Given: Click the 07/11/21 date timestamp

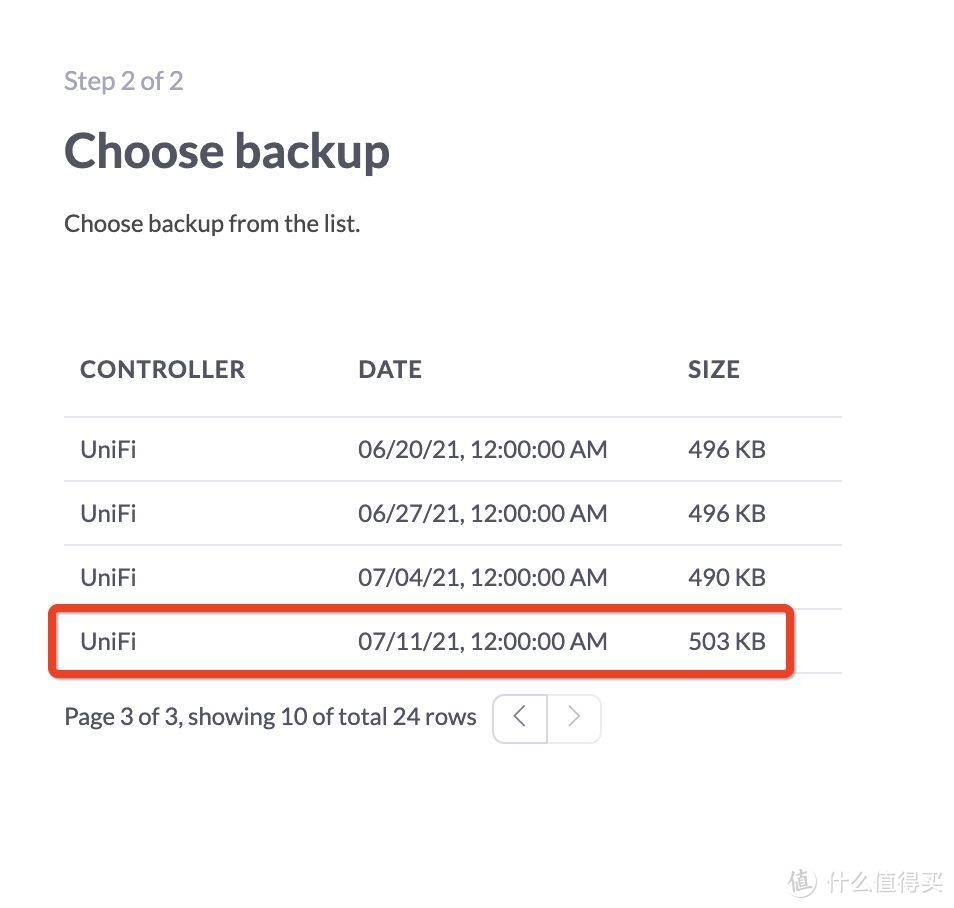Looking at the screenshot, I should pos(482,641).
